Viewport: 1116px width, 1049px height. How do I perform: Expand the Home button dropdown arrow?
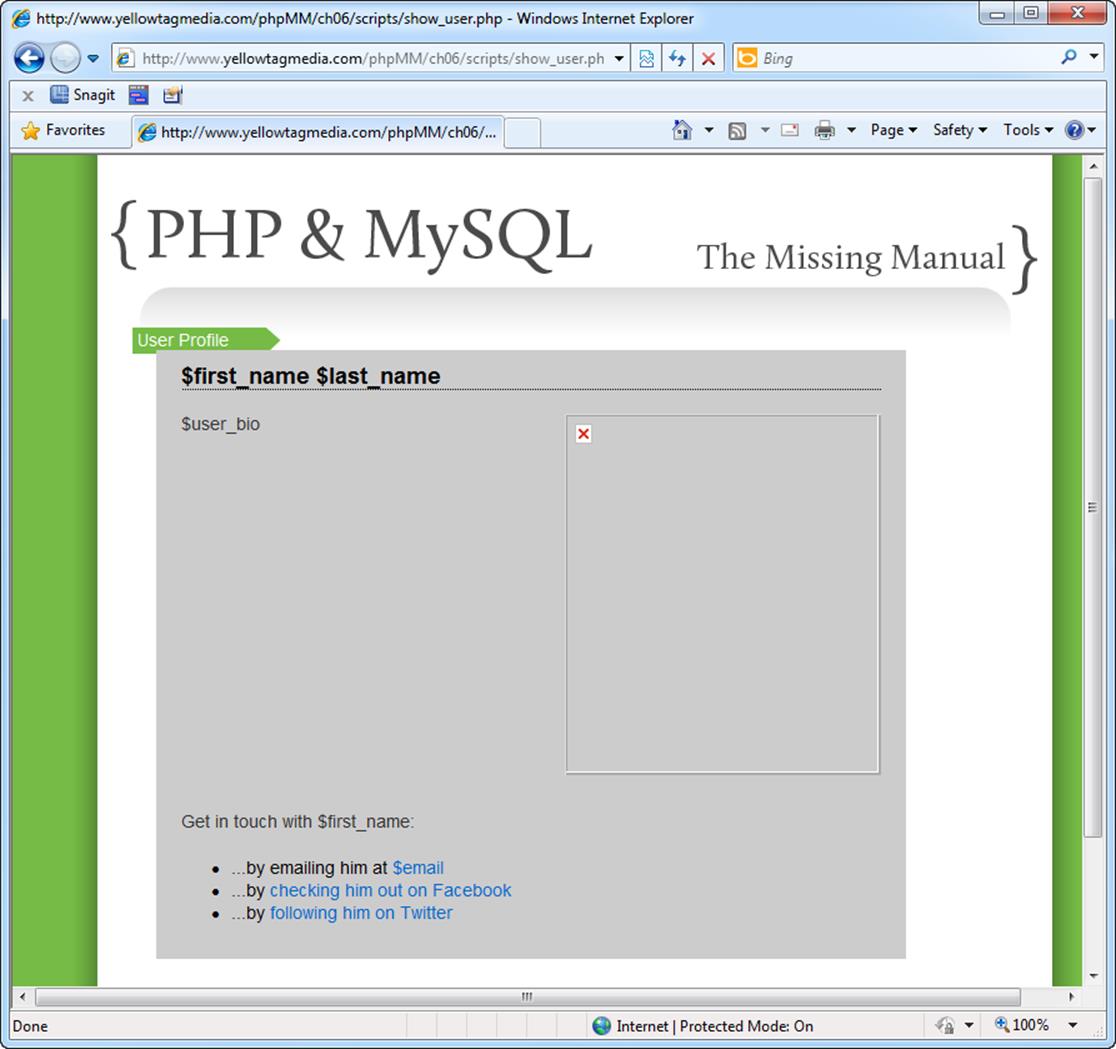click(709, 130)
